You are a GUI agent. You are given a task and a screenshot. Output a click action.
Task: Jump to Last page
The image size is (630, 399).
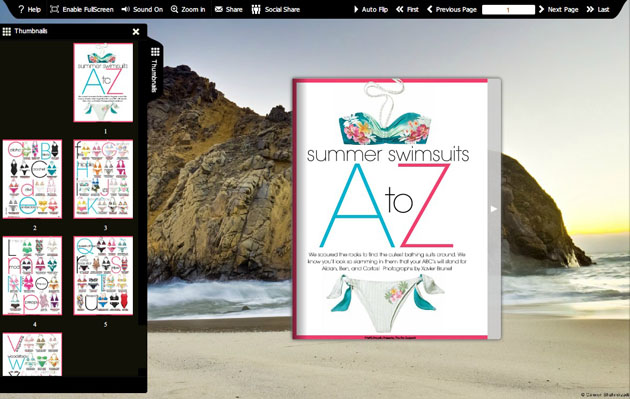click(x=598, y=9)
